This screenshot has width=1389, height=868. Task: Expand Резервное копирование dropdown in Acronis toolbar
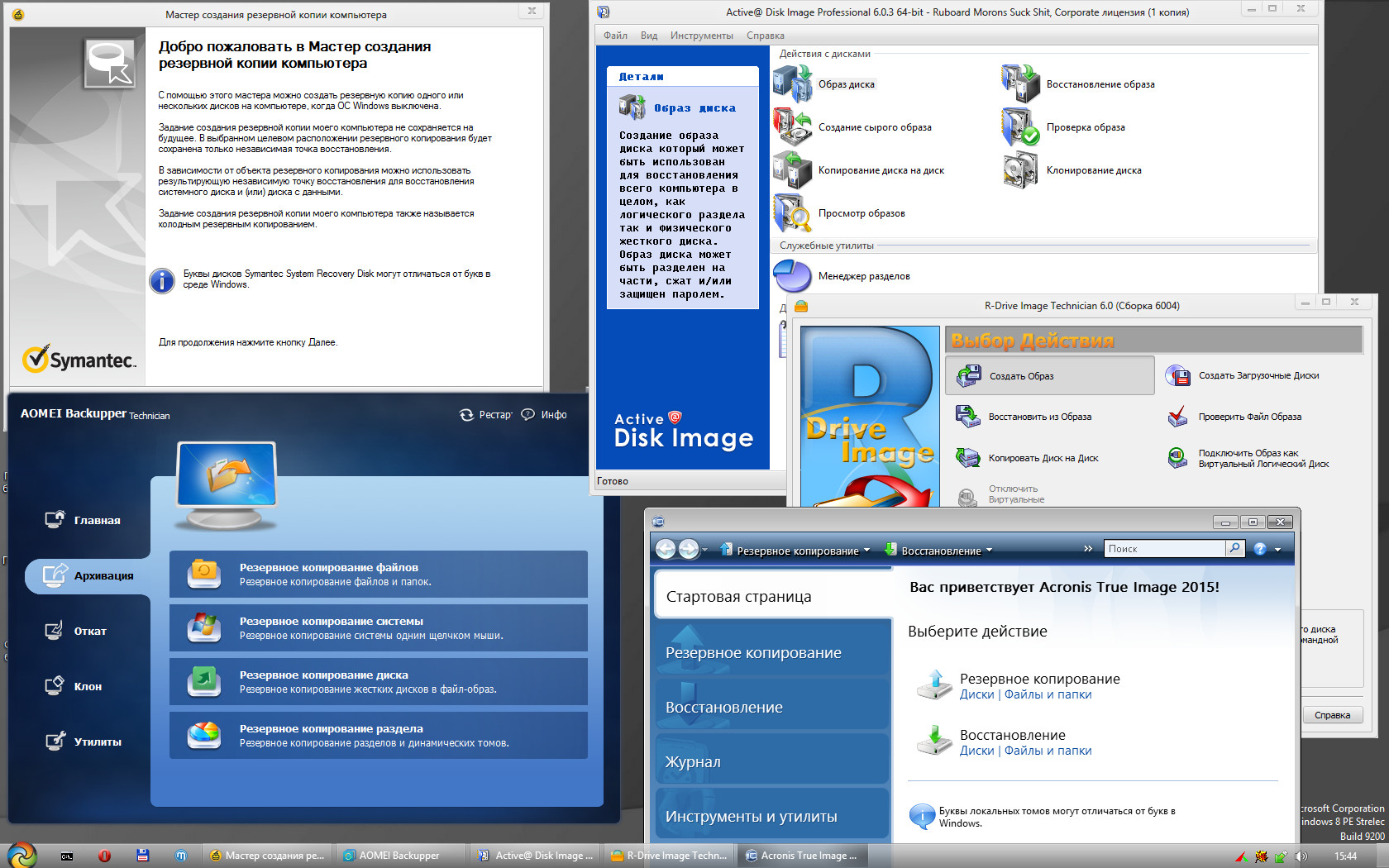(x=866, y=551)
